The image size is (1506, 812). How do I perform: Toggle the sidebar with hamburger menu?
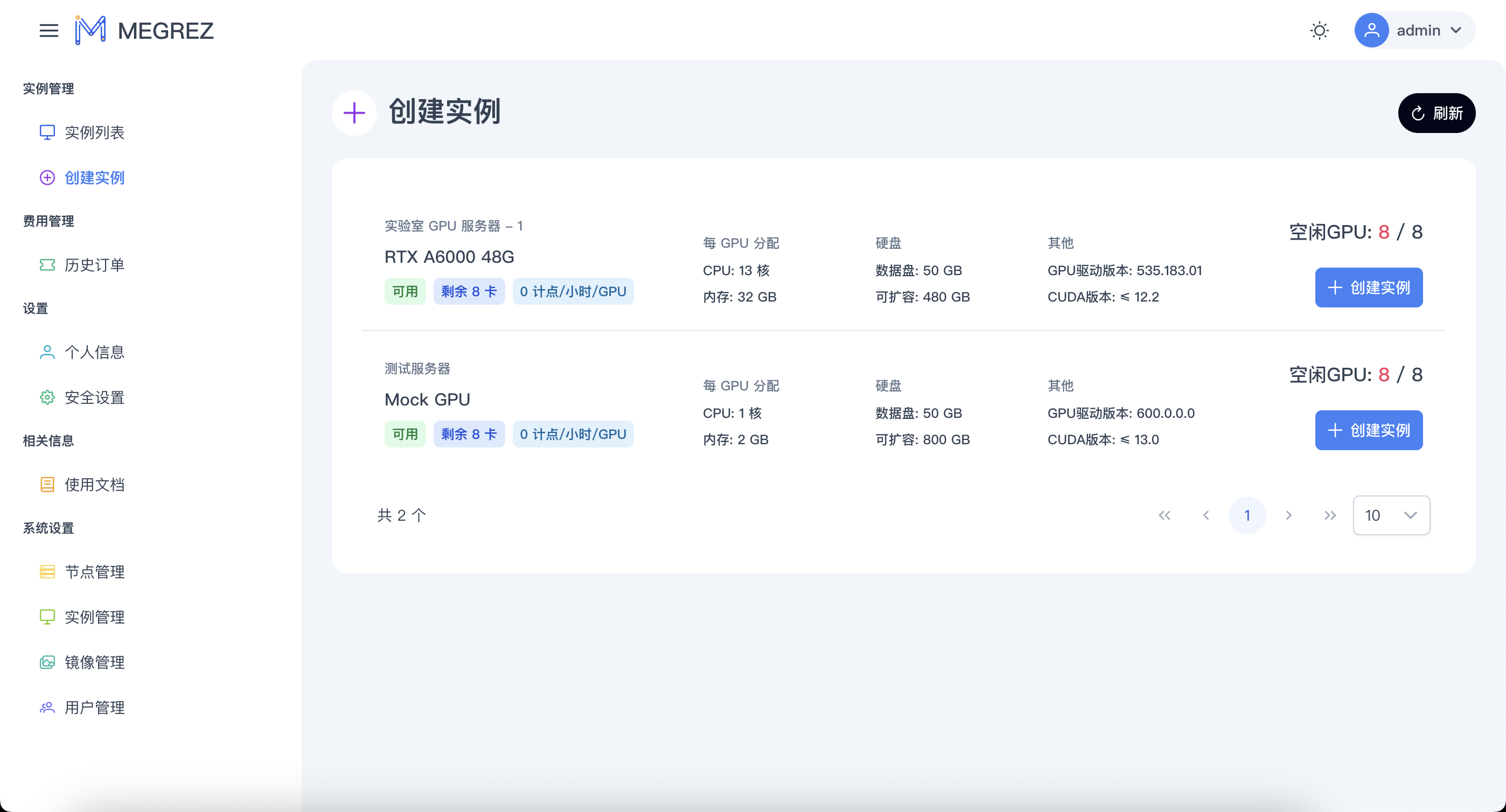(48, 31)
